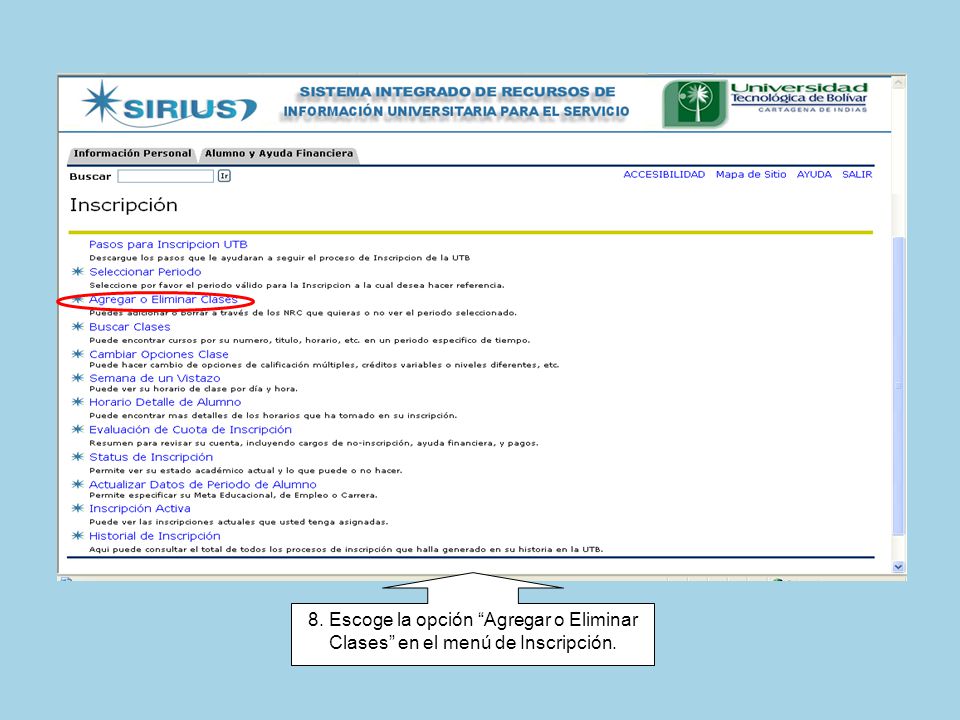
Task: Click the SIRIUS star logo
Action: coord(169,104)
